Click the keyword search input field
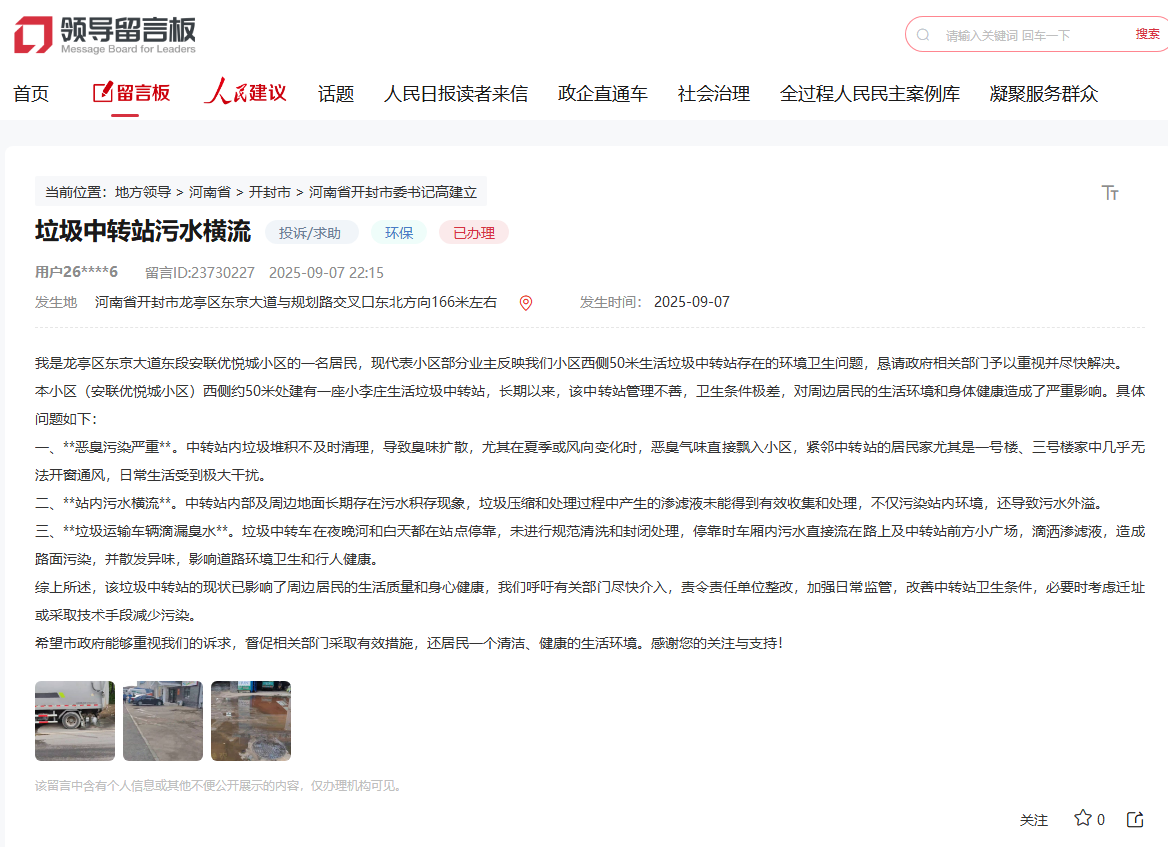 point(1030,35)
